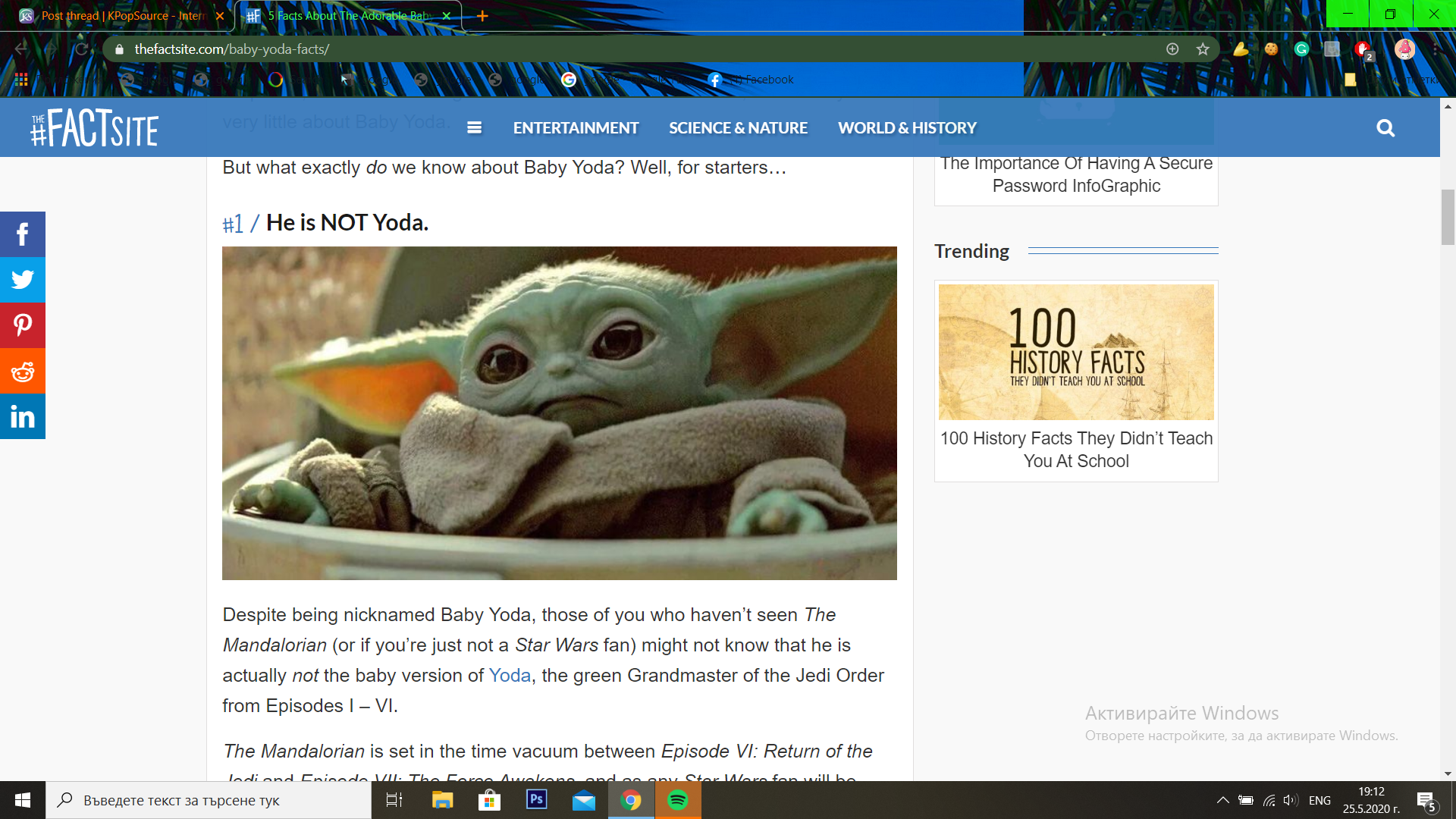Share the article on Reddit

pyautogui.click(x=23, y=371)
